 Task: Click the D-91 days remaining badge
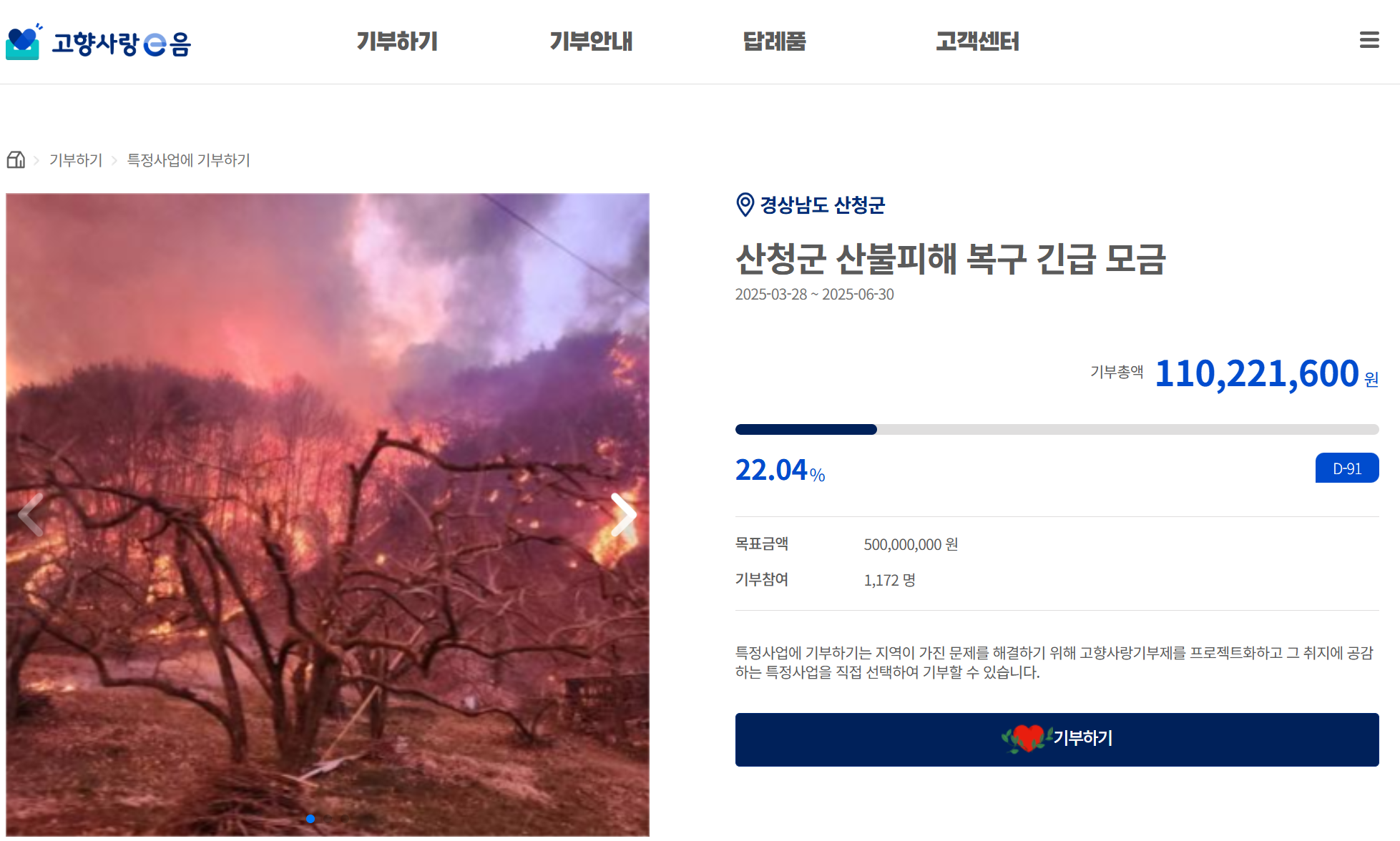click(x=1346, y=468)
